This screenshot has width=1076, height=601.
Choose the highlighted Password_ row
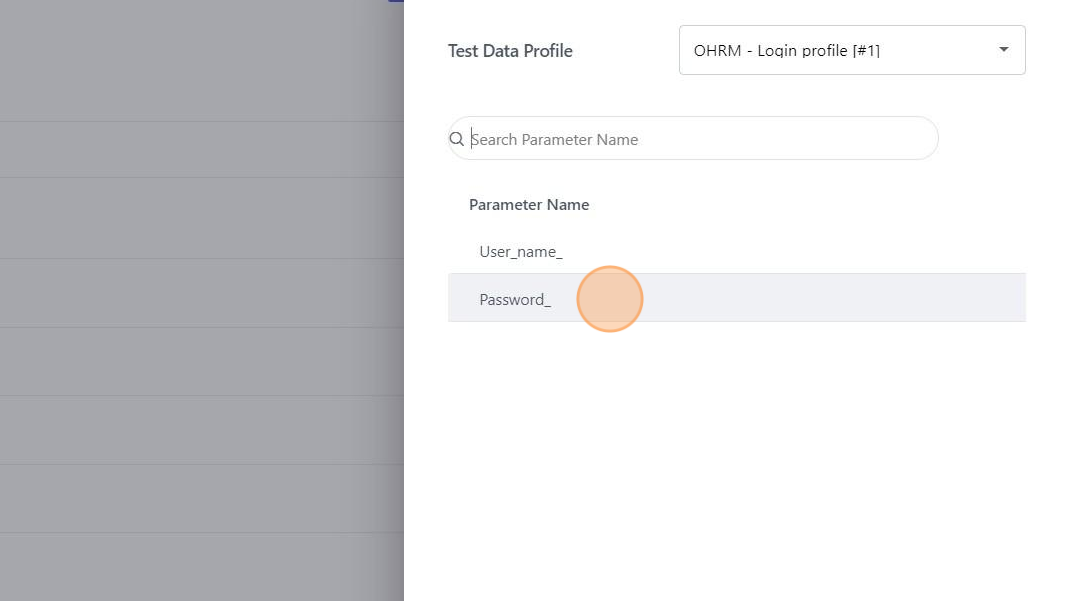coord(736,298)
